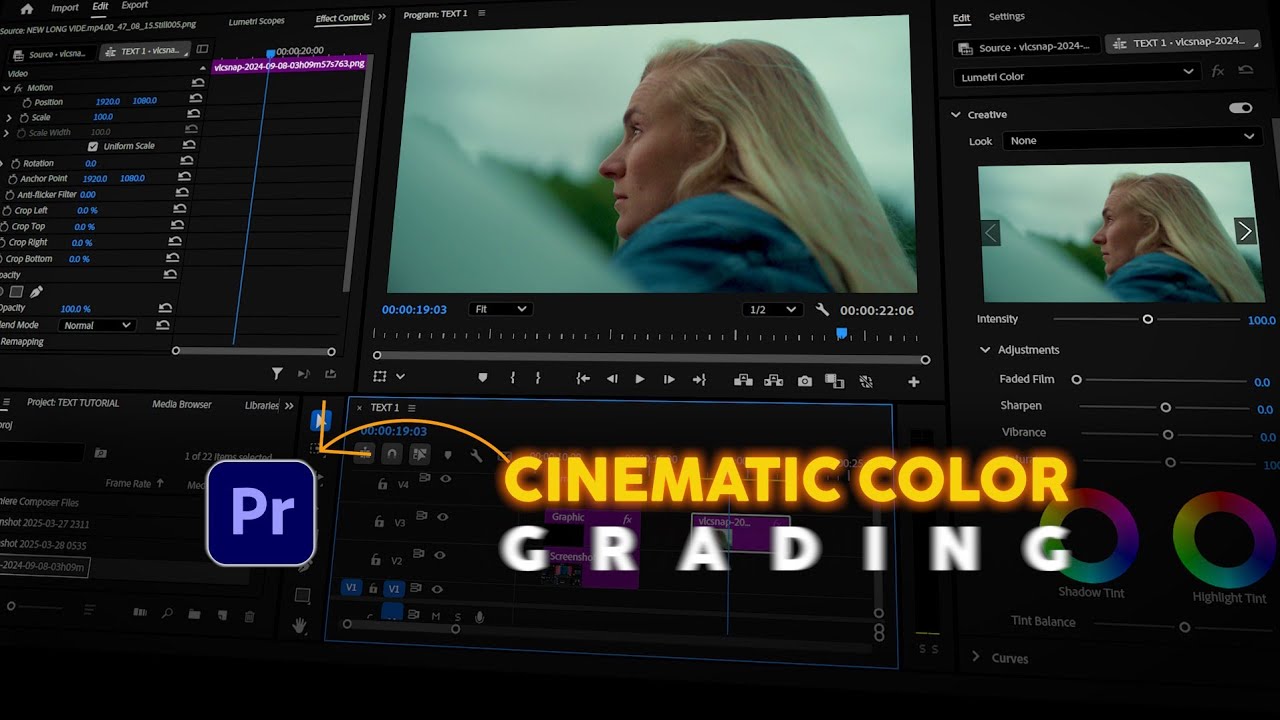This screenshot has width=1280, height=720.
Task: Toggle the Creative section switch
Action: click(1241, 108)
